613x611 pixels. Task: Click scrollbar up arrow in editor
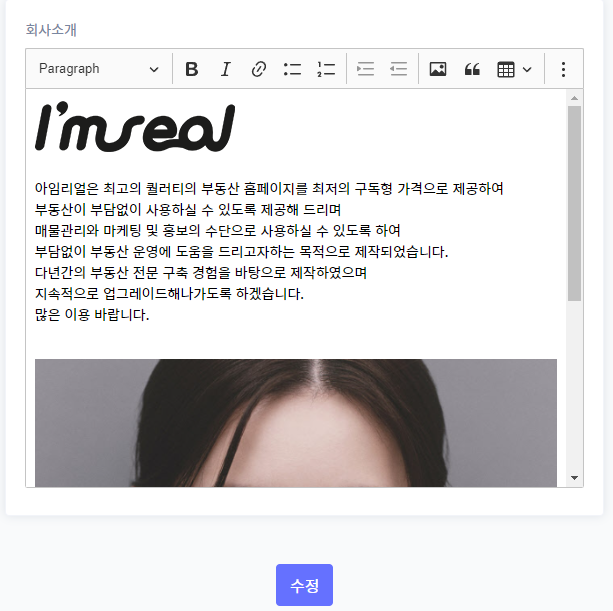(x=574, y=98)
